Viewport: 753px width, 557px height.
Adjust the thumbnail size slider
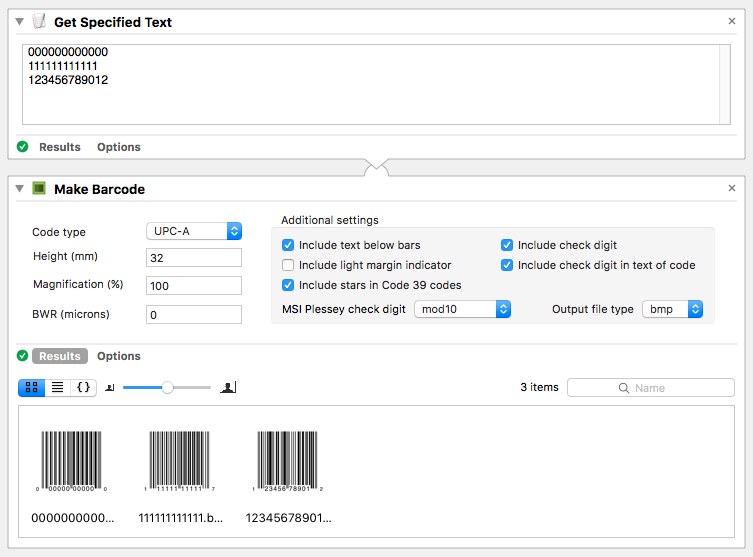pyautogui.click(x=167, y=387)
